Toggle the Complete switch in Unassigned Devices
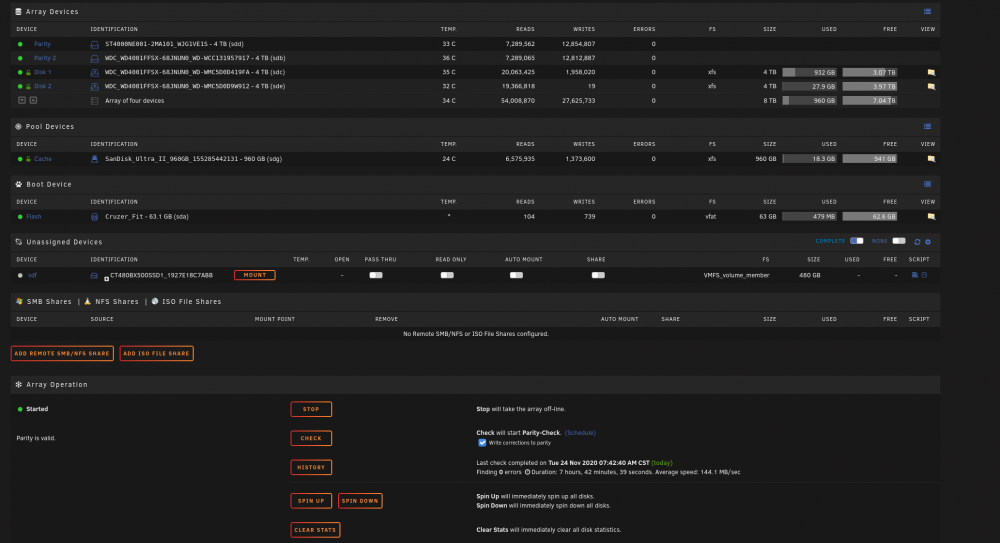Image resolution: width=1000 pixels, height=543 pixels. 857,241
